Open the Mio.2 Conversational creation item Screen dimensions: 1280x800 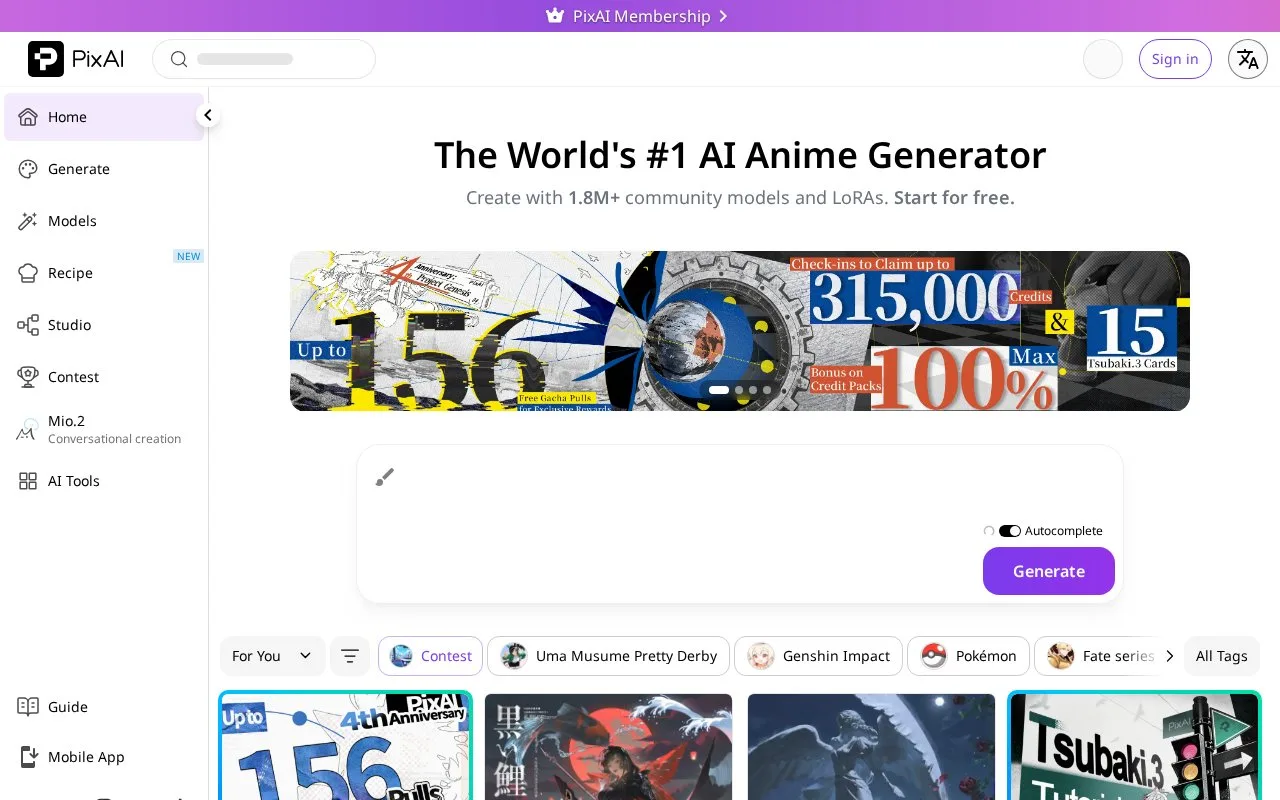click(x=104, y=429)
